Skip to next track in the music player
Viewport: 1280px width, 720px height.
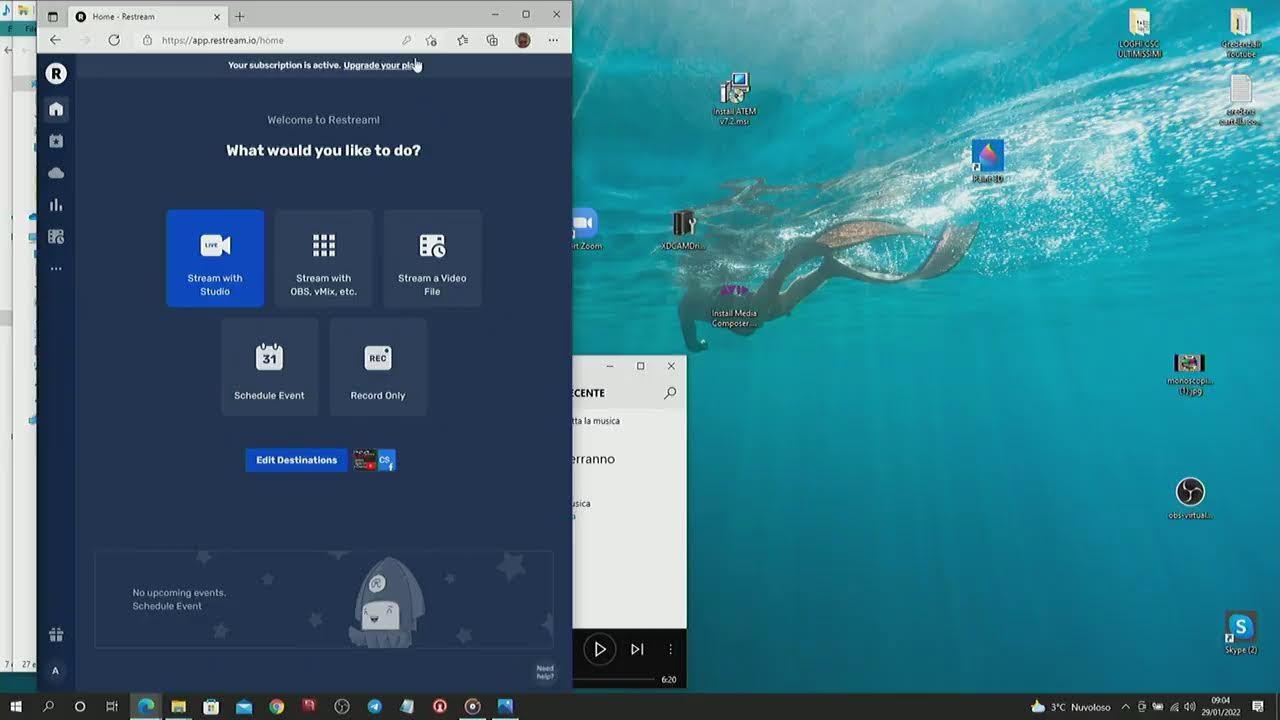click(x=637, y=649)
